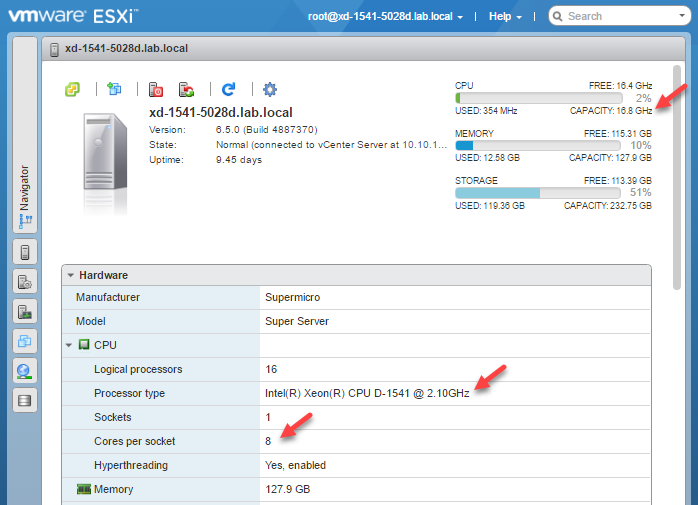Viewport: 698px width, 505px height.
Task: Click STORAGE CAPACITY: 232.75 GB text
Action: coord(608,206)
